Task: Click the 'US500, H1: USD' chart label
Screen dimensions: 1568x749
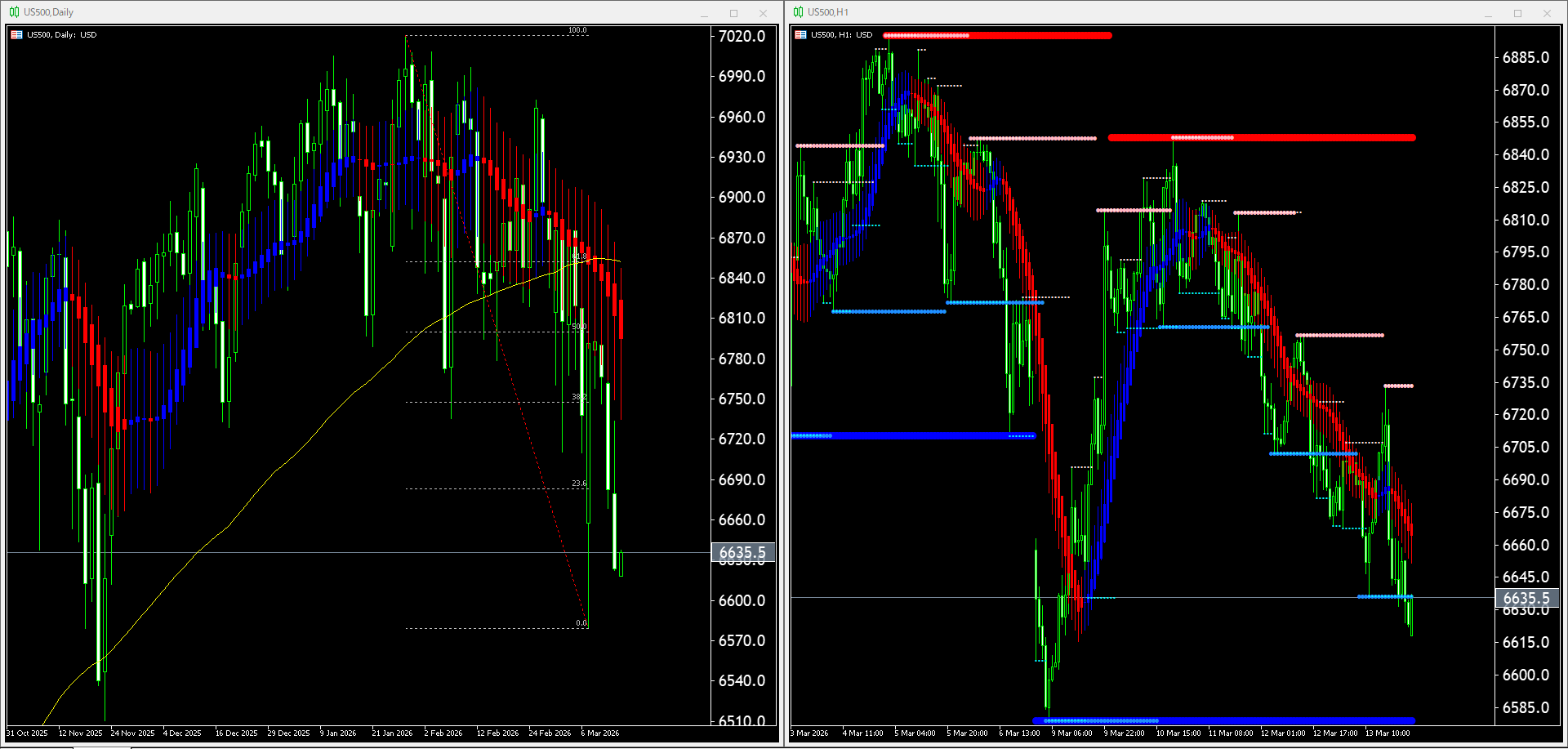Action: click(x=841, y=35)
